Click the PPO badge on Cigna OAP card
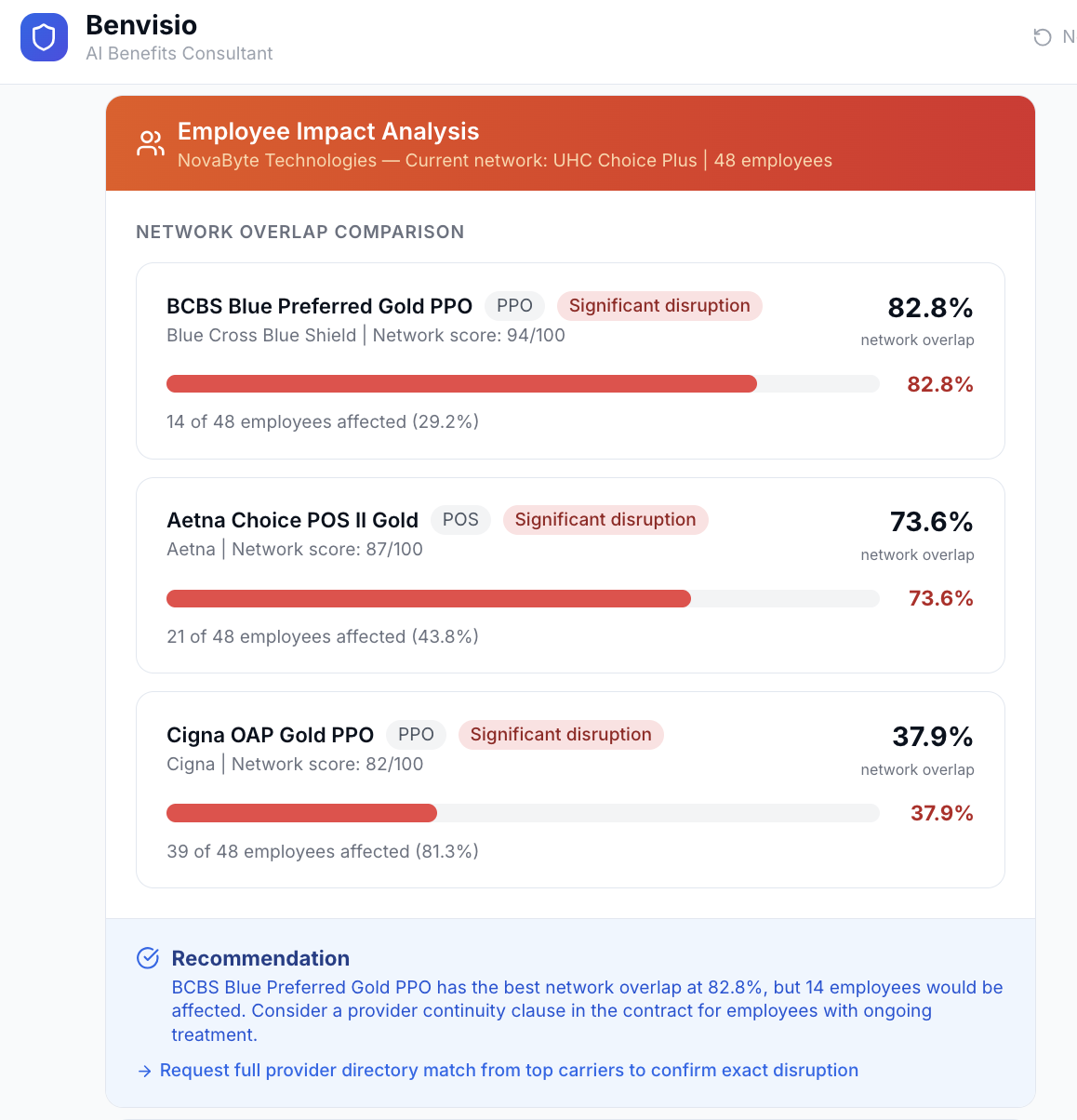Image resolution: width=1077 pixels, height=1120 pixels. tap(416, 734)
